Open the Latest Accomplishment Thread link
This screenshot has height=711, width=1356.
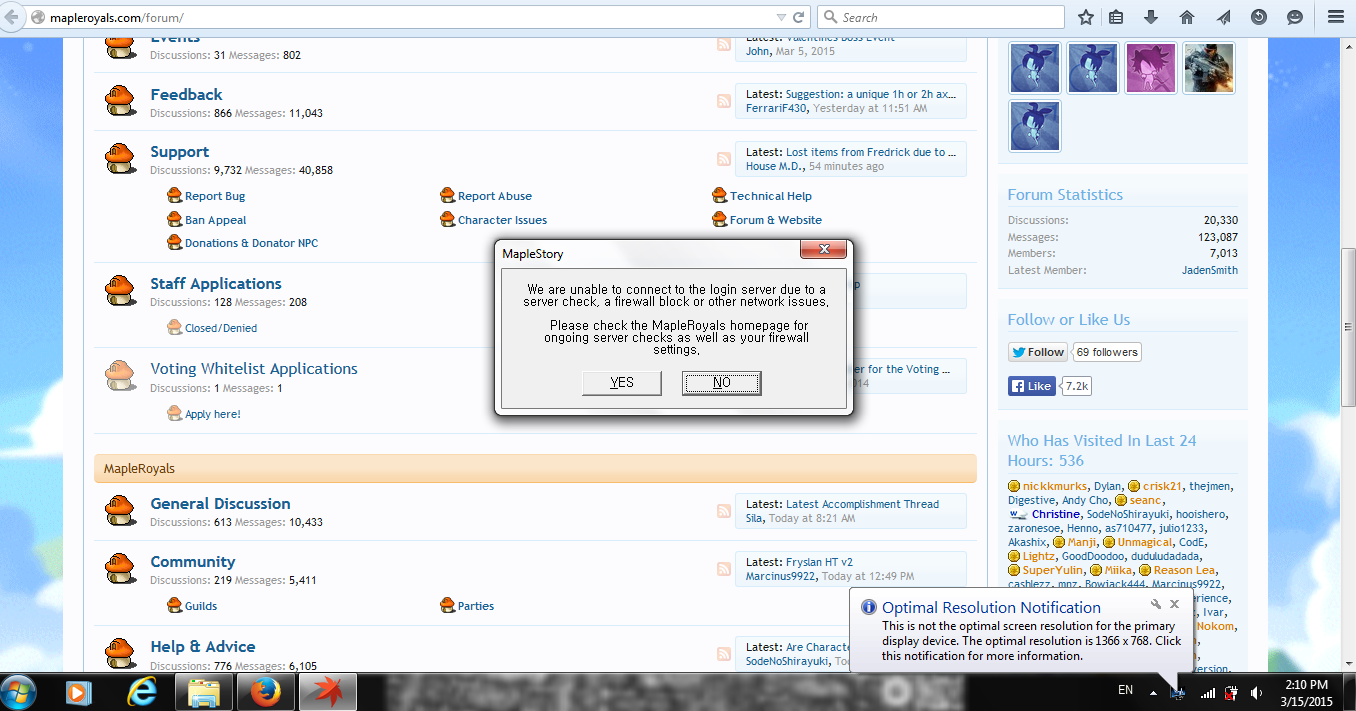click(x=862, y=504)
